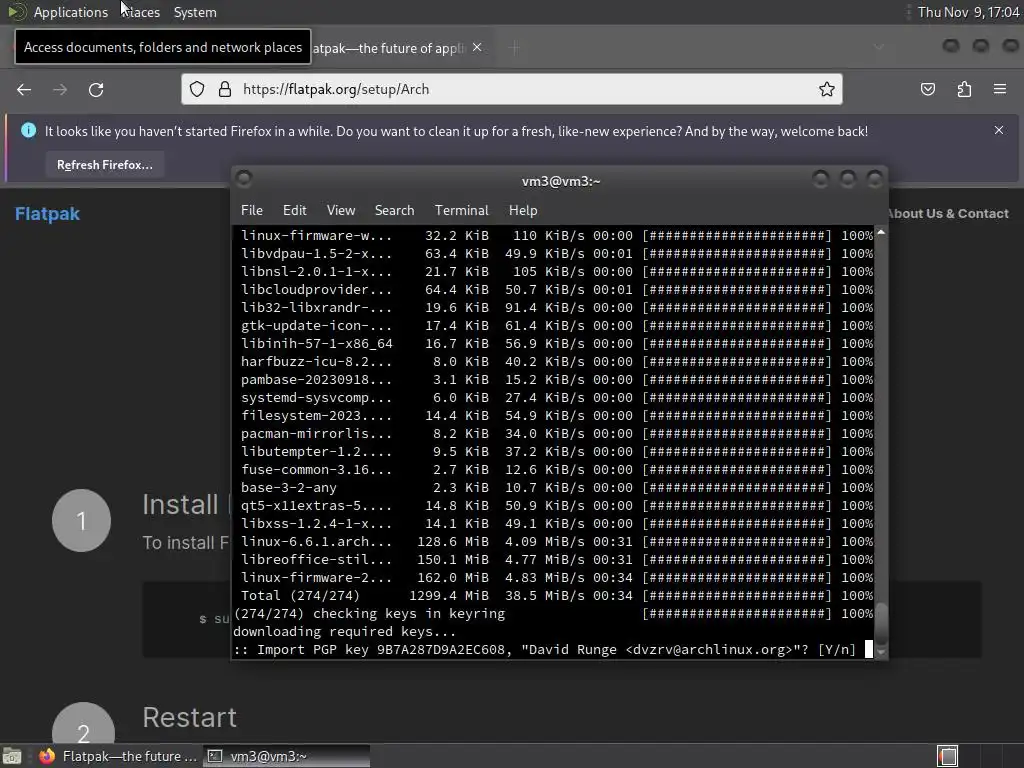The width and height of the screenshot is (1024, 768).
Task: Bookmark this page with star icon
Action: click(x=827, y=89)
